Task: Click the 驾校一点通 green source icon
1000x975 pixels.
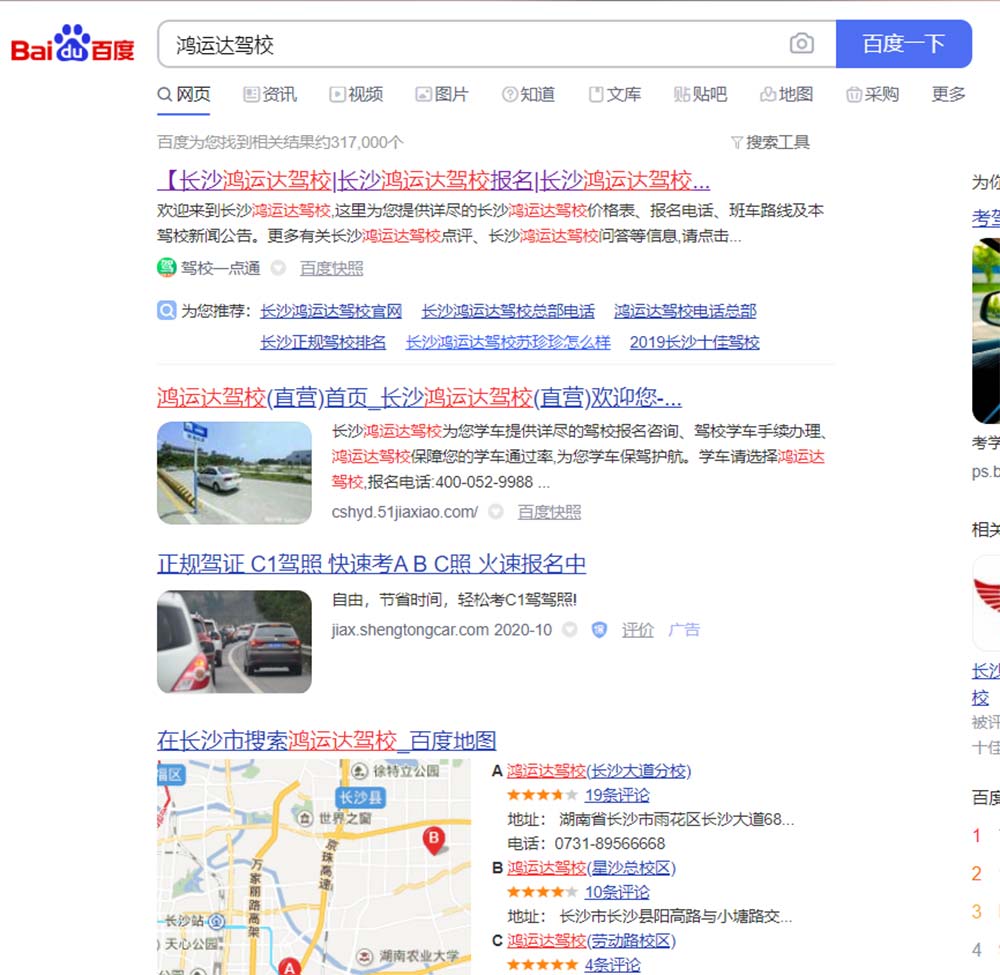Action: [166, 268]
